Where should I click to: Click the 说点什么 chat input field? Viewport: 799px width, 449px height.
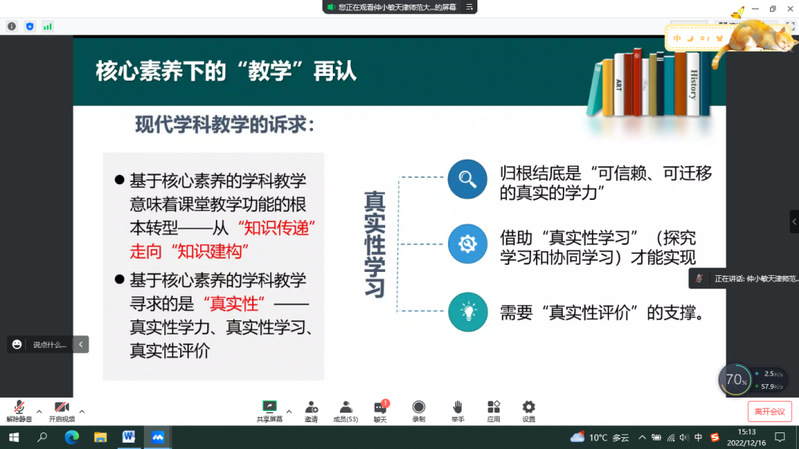click(50, 344)
